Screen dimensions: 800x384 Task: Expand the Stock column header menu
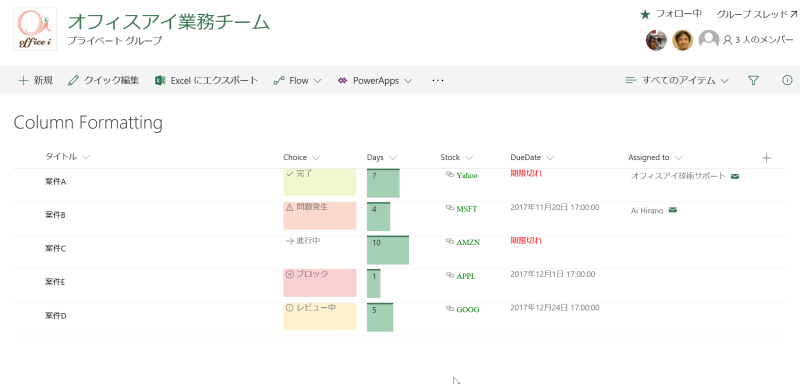[469, 158]
